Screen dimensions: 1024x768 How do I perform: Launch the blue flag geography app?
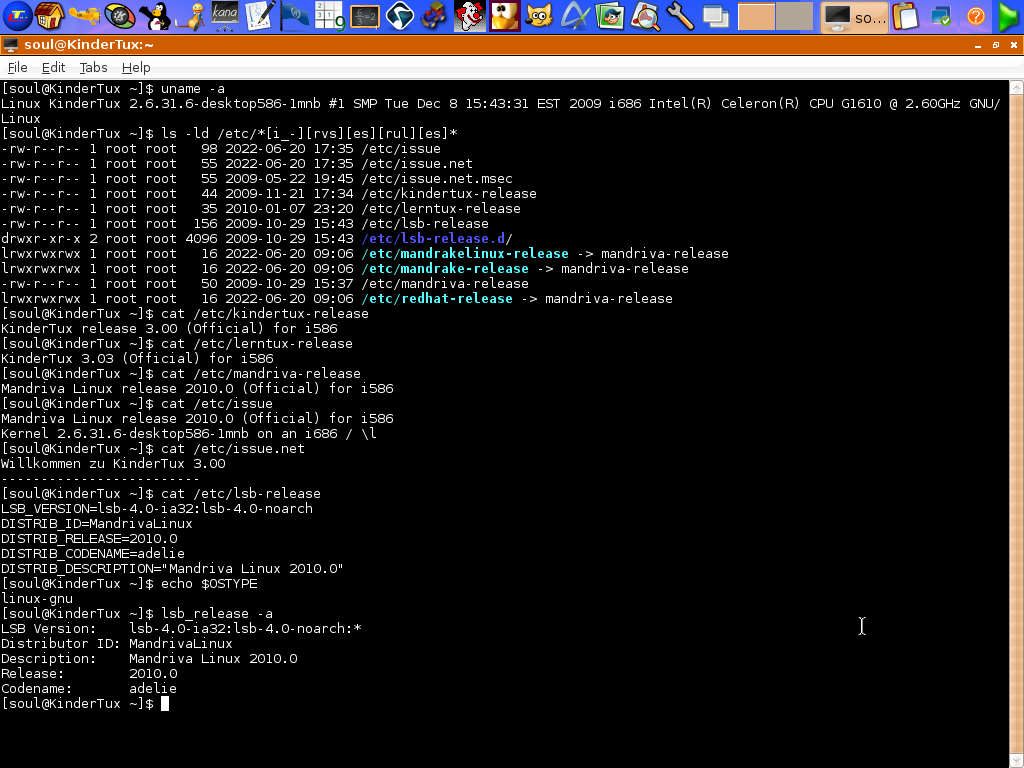pos(295,16)
